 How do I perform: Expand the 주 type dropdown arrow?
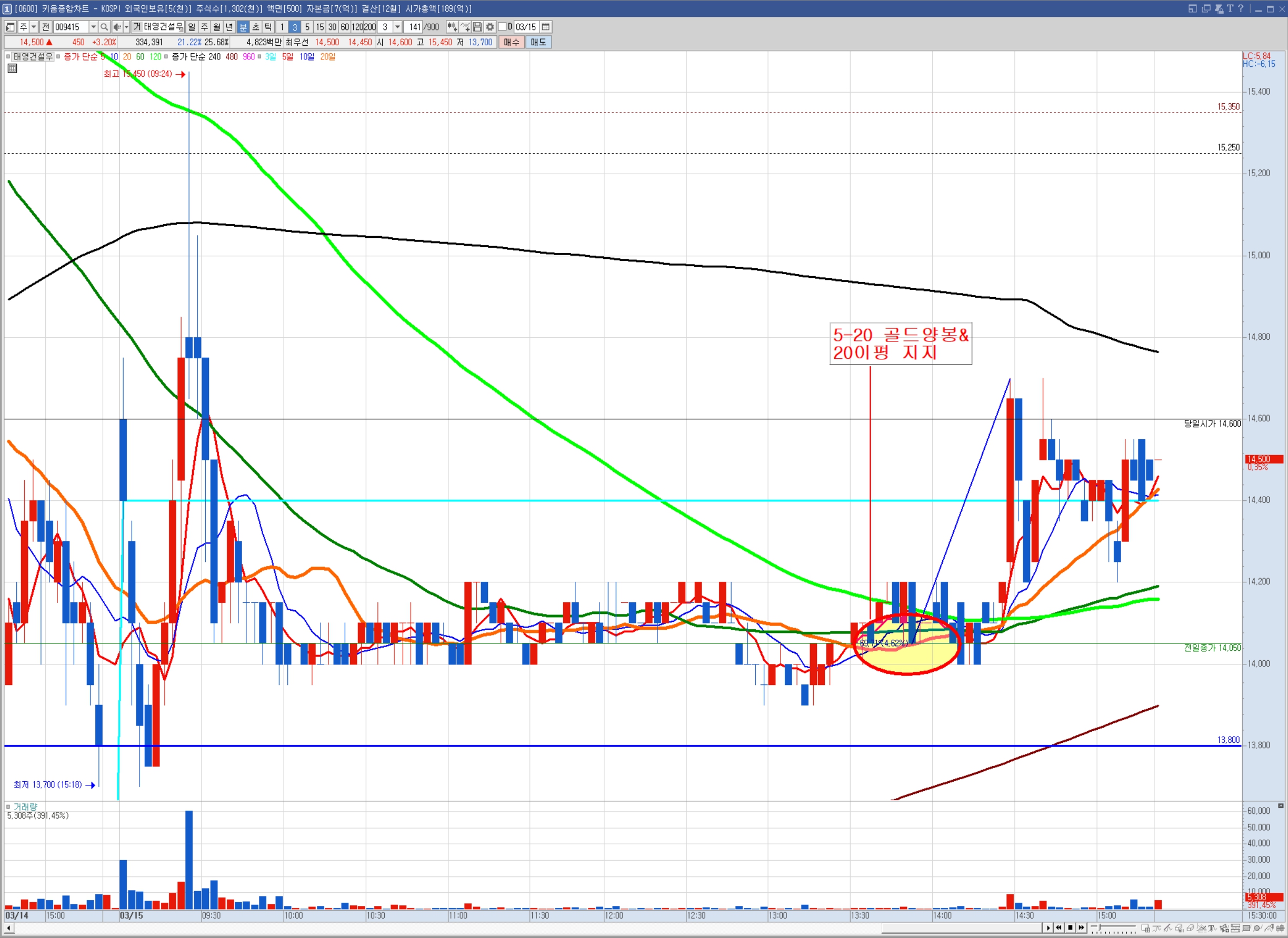click(x=34, y=27)
